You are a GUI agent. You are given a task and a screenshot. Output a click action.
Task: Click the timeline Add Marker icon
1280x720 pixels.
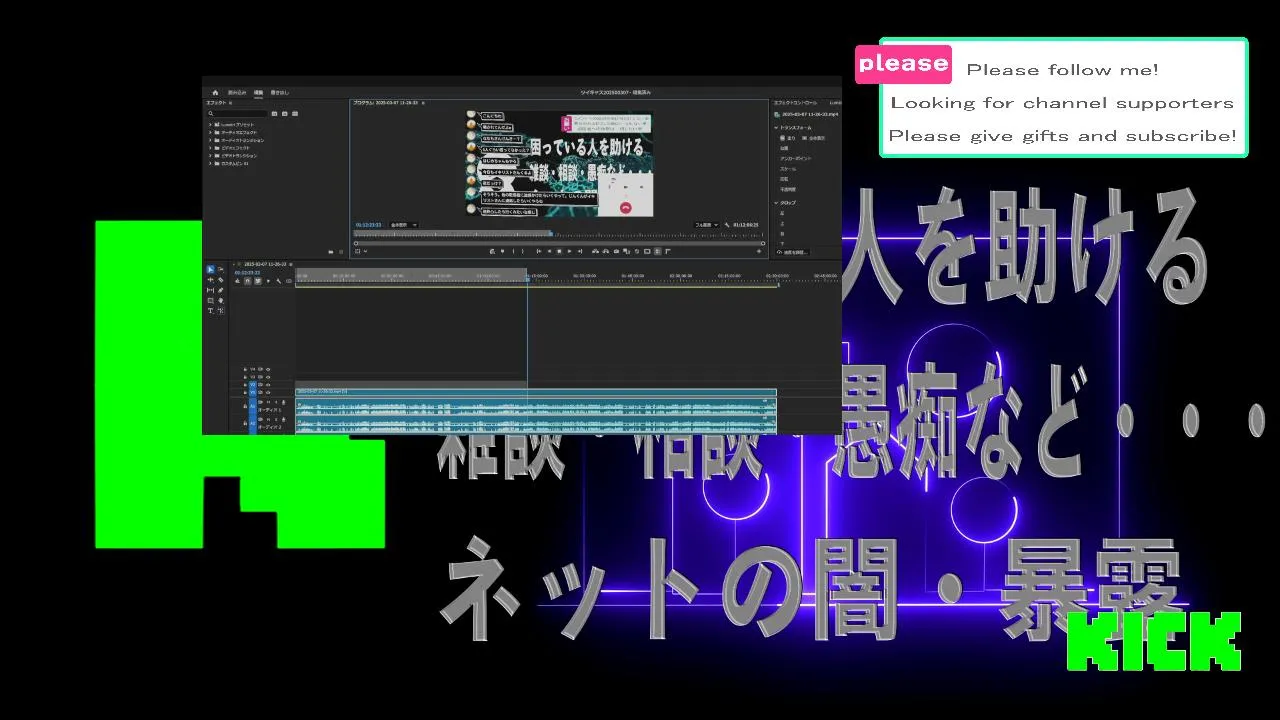pyautogui.click(x=268, y=281)
